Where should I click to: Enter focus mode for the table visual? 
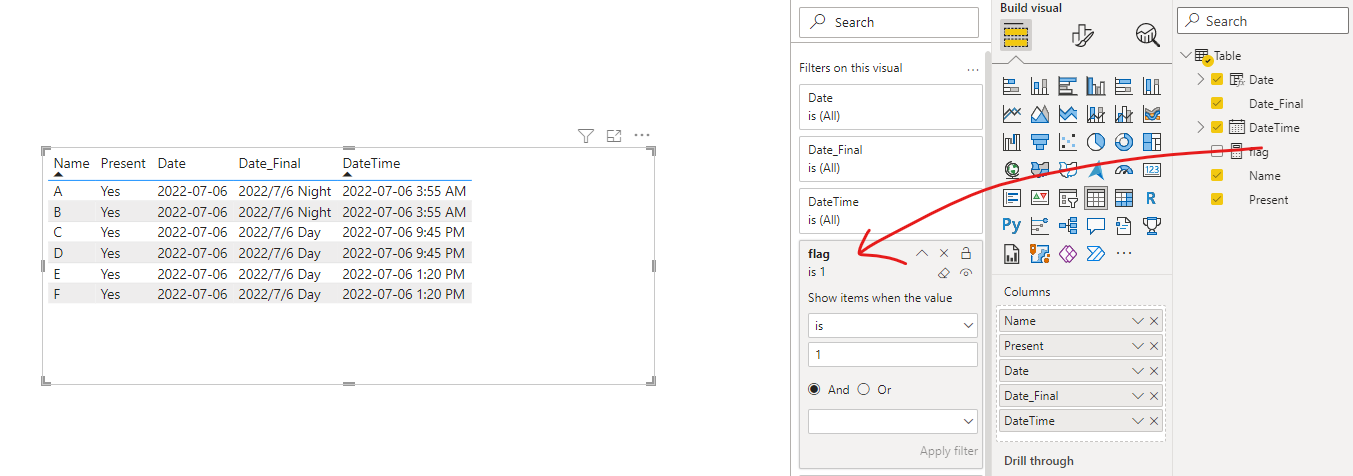click(x=614, y=136)
